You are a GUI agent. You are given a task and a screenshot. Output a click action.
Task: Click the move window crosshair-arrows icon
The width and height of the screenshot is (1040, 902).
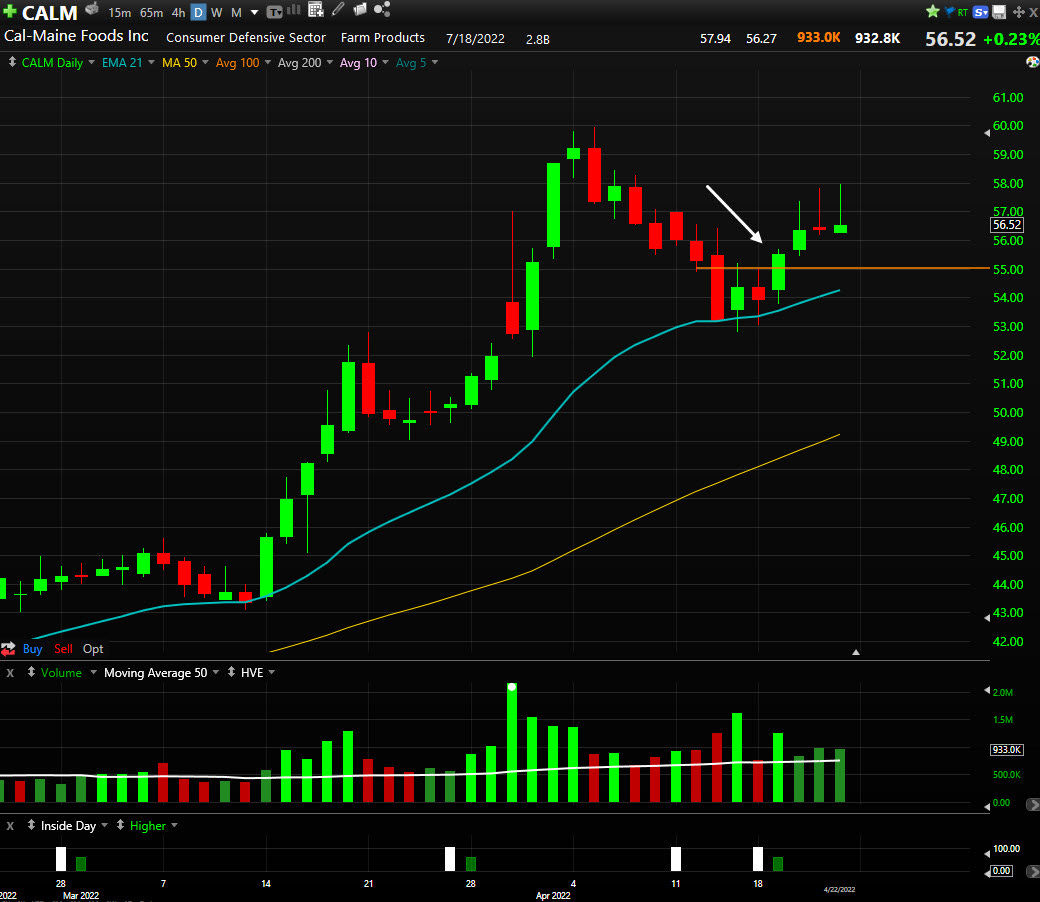coord(1019,12)
